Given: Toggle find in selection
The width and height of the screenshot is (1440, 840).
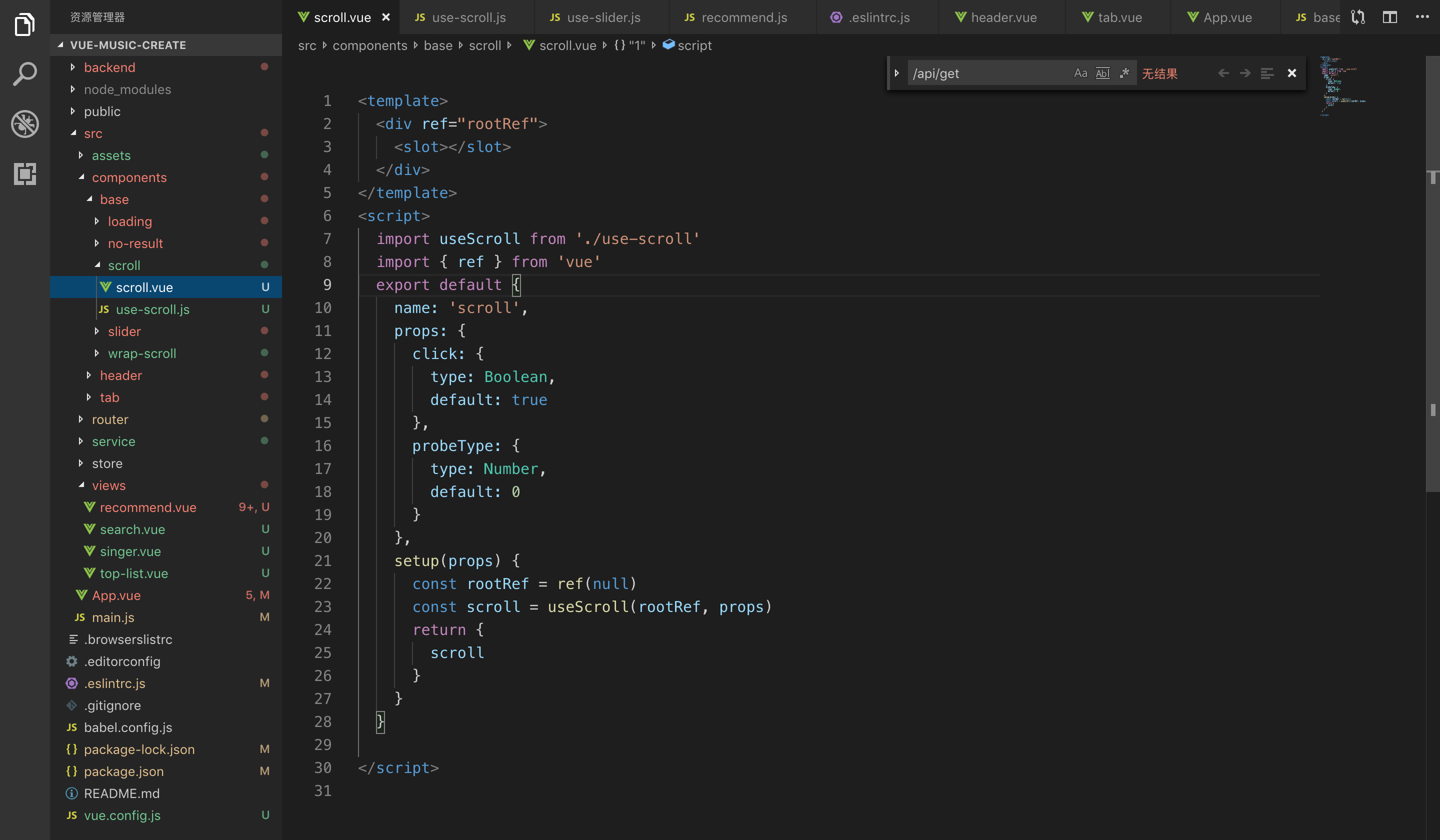Looking at the screenshot, I should click(1267, 73).
